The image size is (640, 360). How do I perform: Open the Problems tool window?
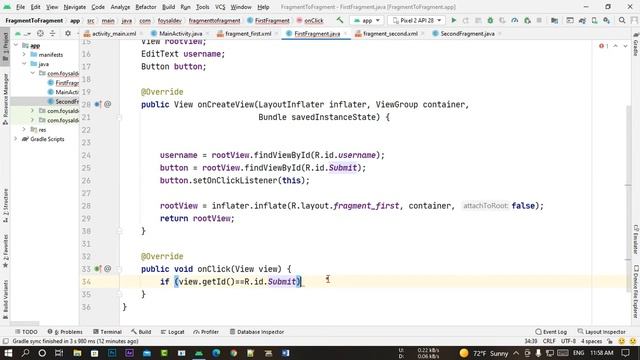pos(65,332)
